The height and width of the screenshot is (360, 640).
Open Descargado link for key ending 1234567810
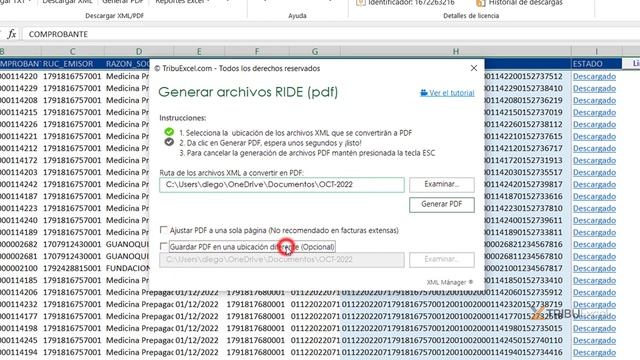tap(594, 256)
